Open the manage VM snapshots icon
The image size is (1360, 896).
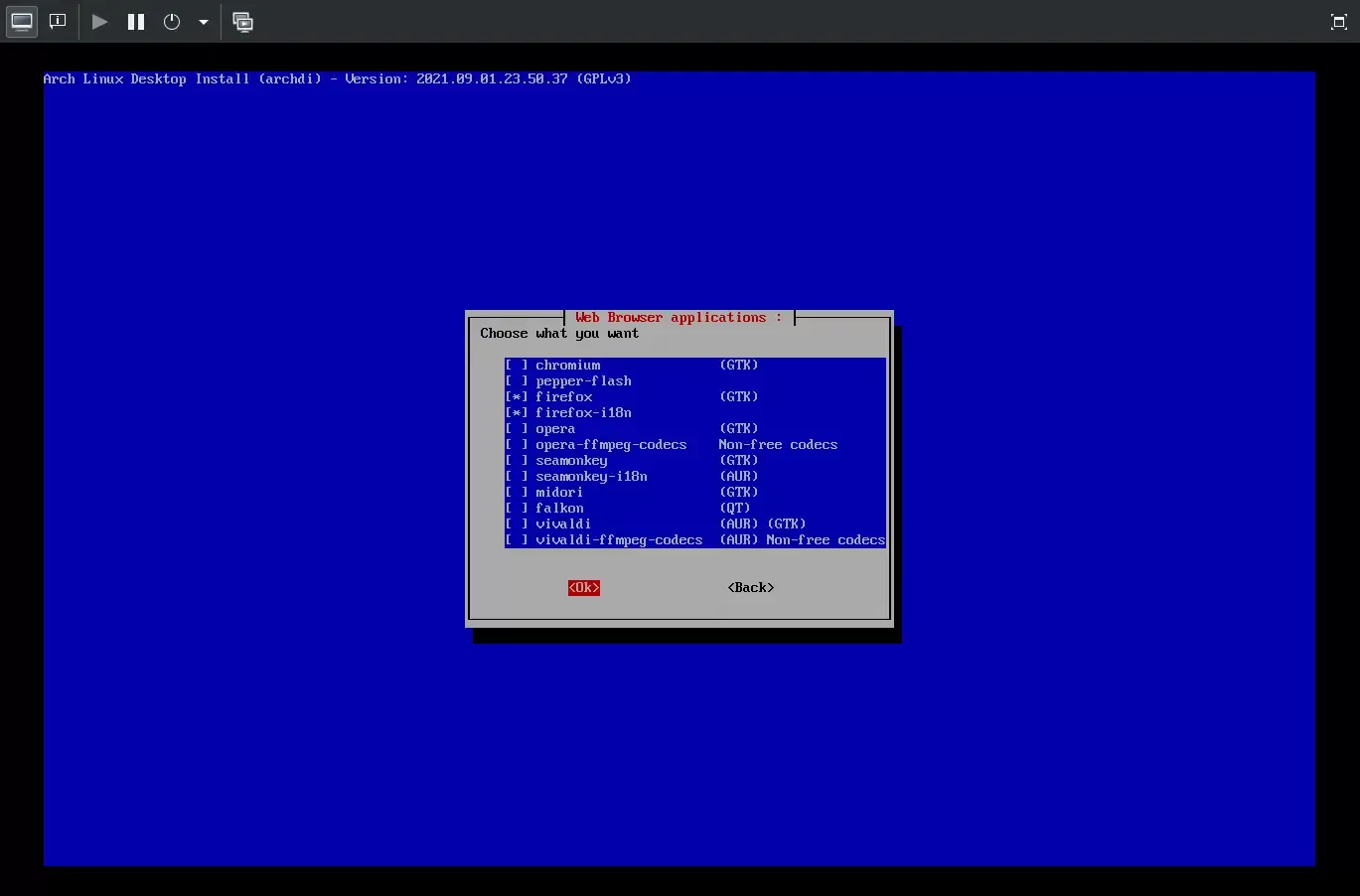click(x=242, y=22)
